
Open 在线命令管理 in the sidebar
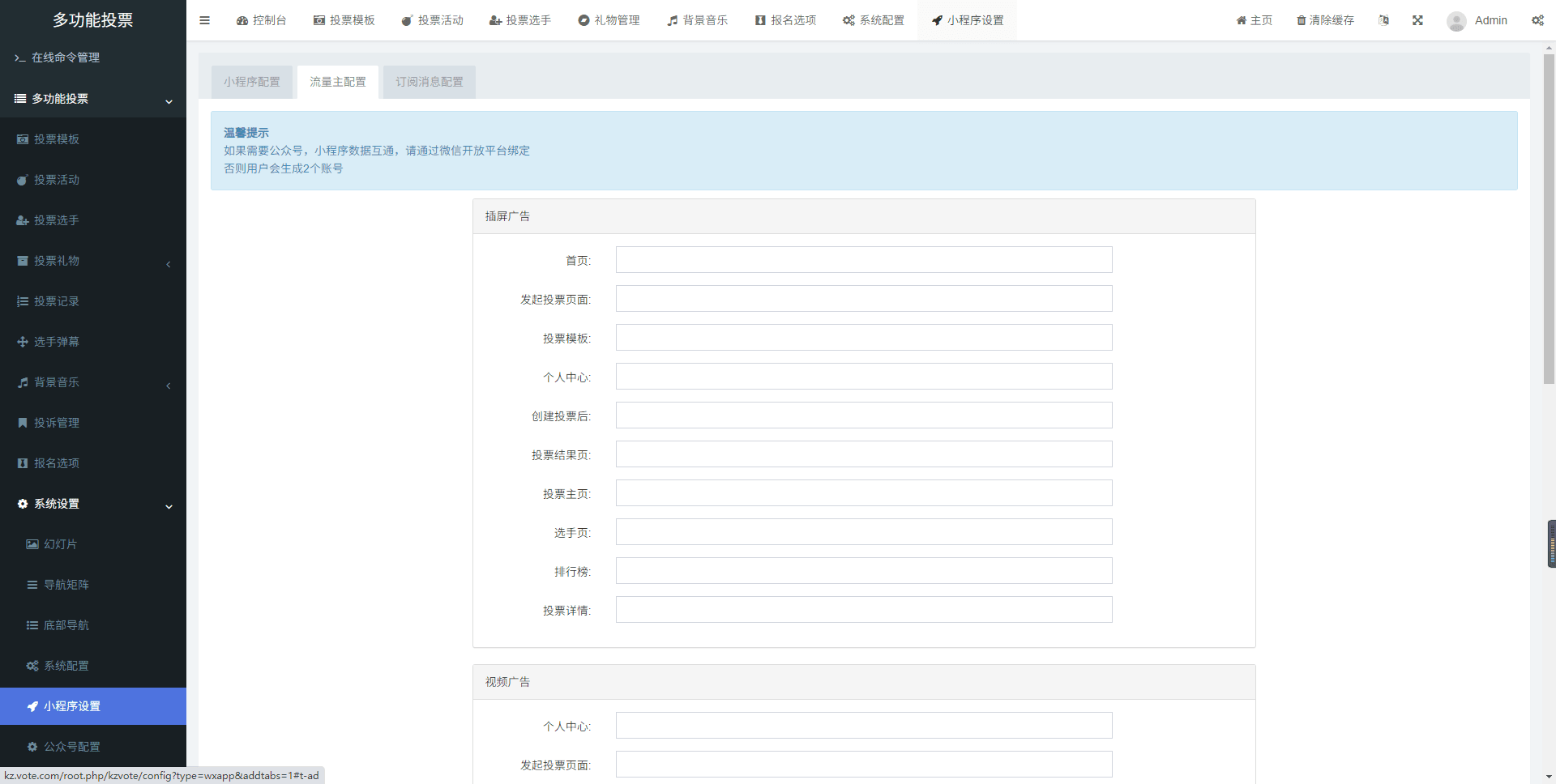pos(65,58)
